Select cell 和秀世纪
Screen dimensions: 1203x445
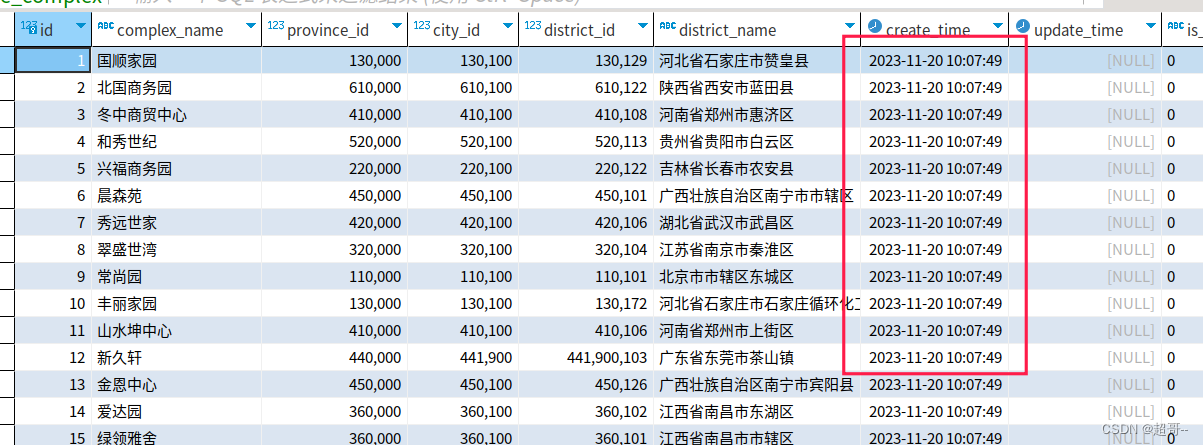click(176, 142)
